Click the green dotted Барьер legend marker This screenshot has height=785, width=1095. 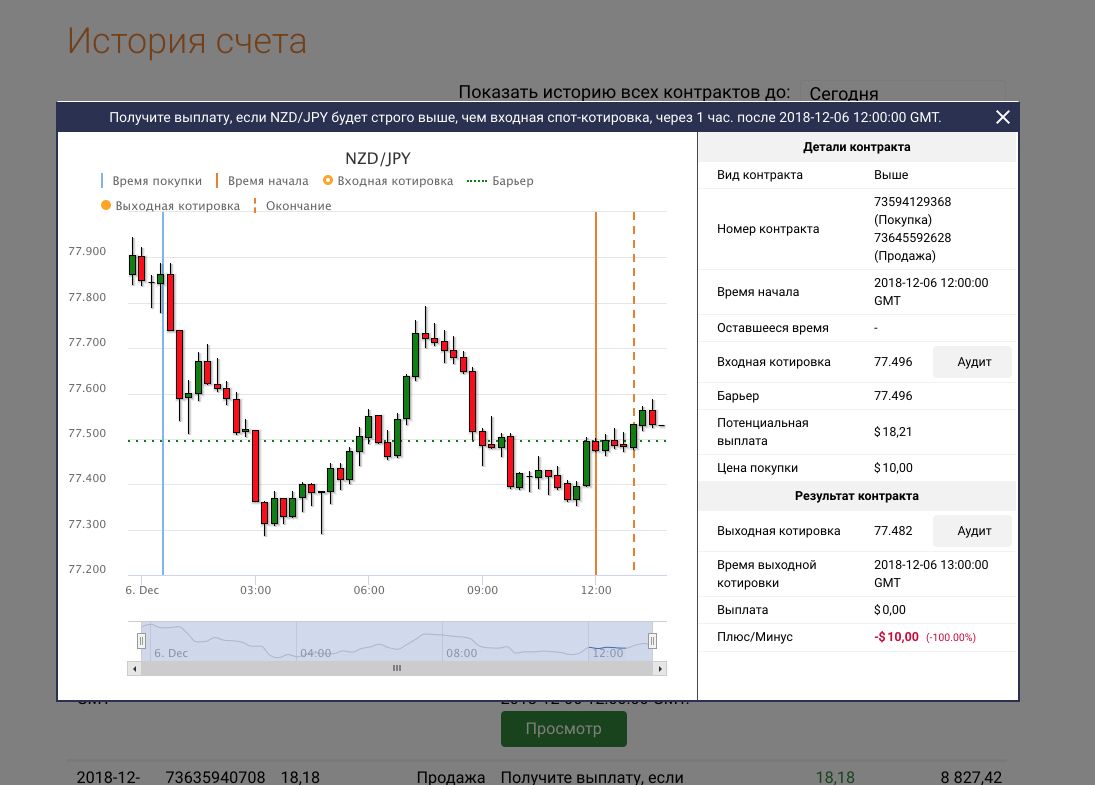pos(479,181)
